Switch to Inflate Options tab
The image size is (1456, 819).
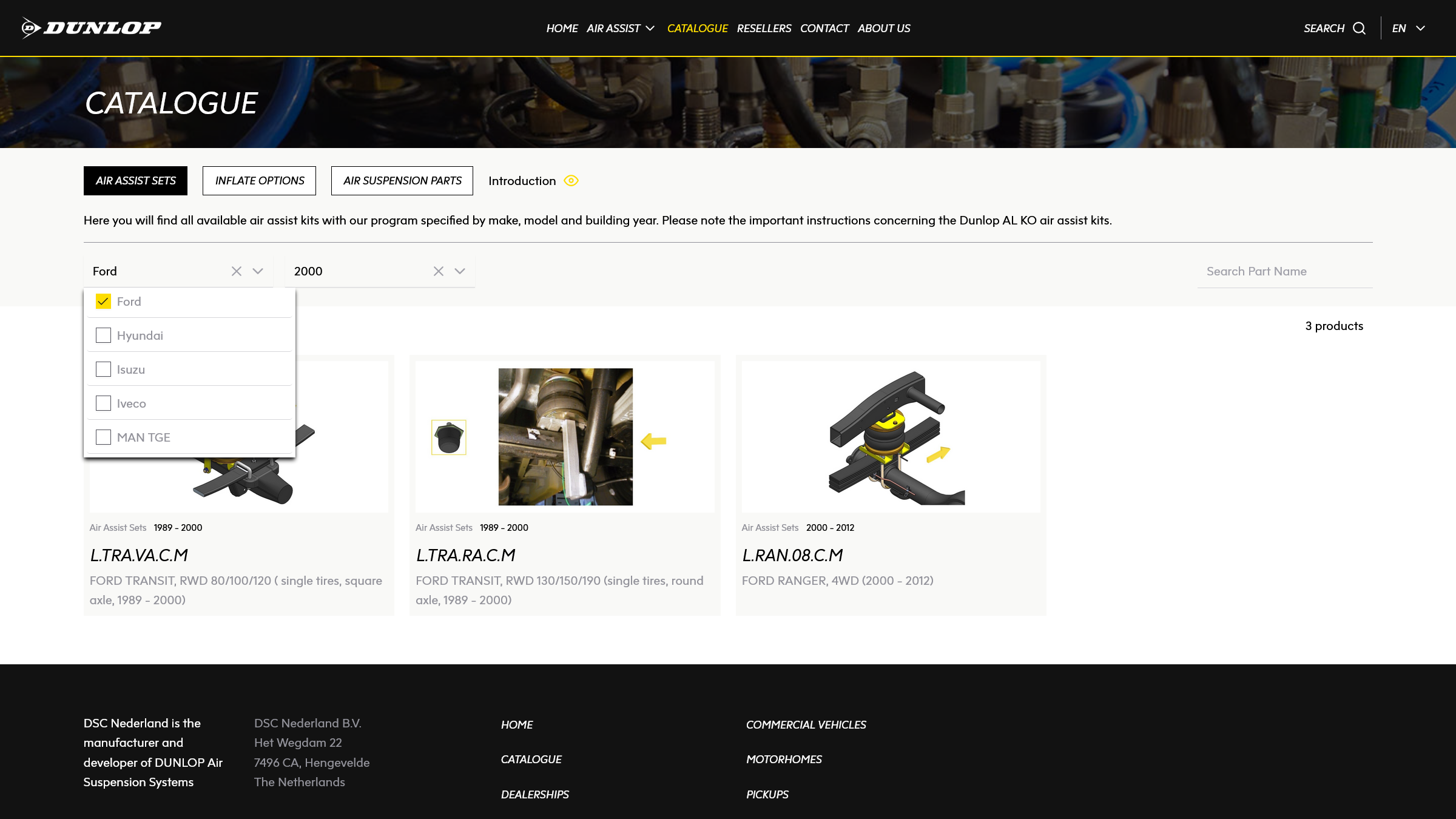[x=259, y=181]
